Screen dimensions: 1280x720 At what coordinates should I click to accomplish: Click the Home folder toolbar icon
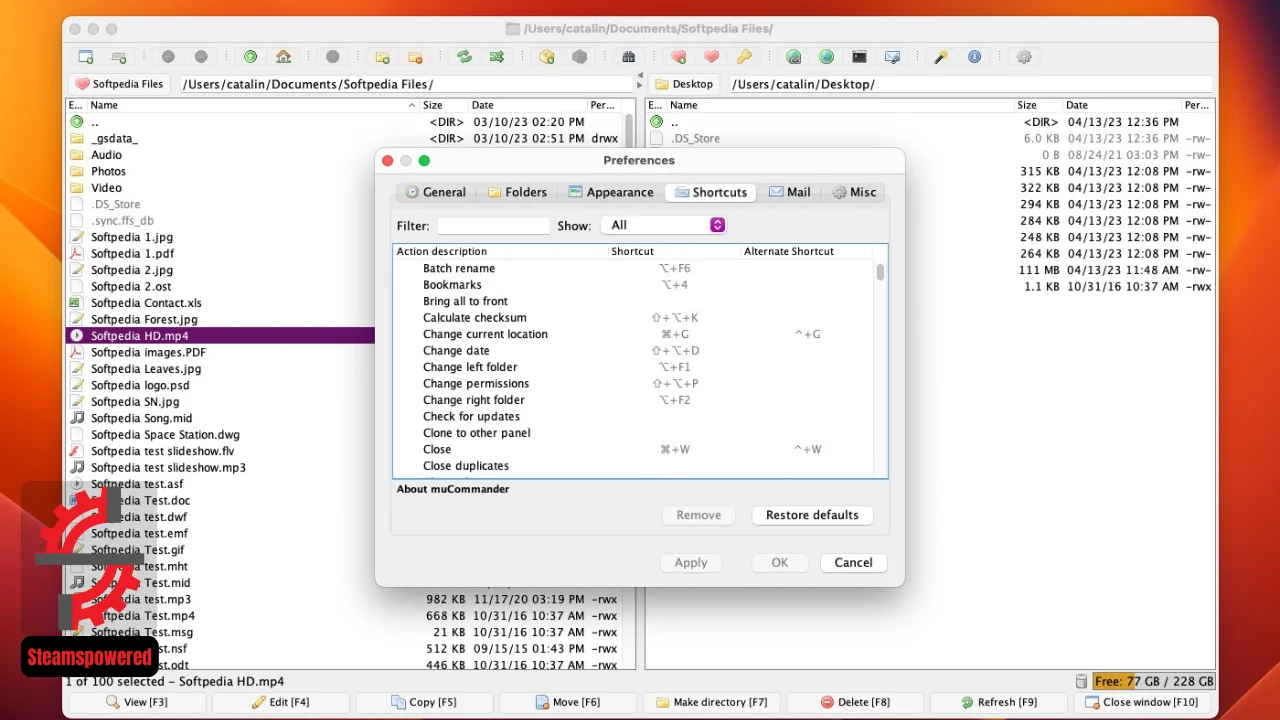tap(284, 57)
